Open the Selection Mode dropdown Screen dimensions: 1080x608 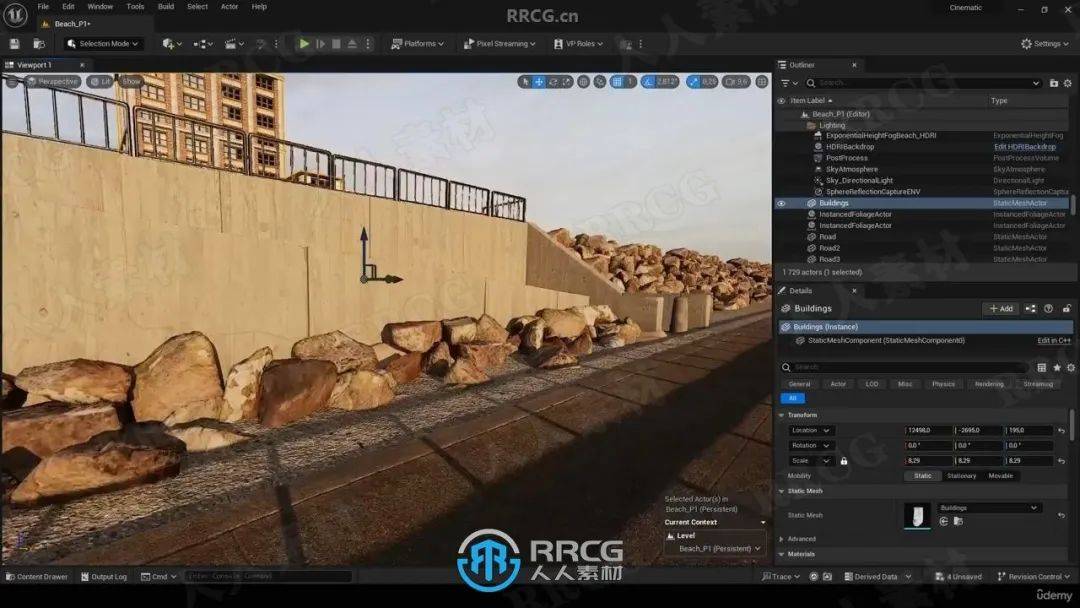pyautogui.click(x=103, y=43)
